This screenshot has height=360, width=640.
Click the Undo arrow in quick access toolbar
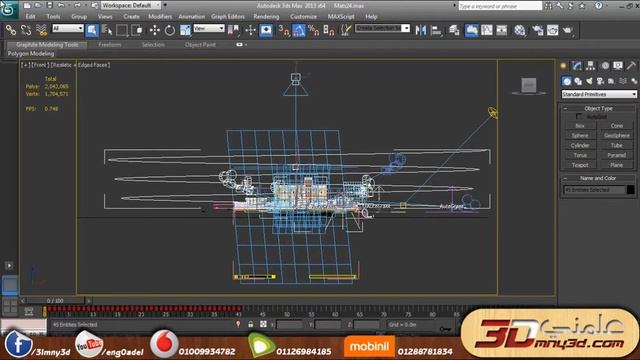pyautogui.click(x=61, y=6)
